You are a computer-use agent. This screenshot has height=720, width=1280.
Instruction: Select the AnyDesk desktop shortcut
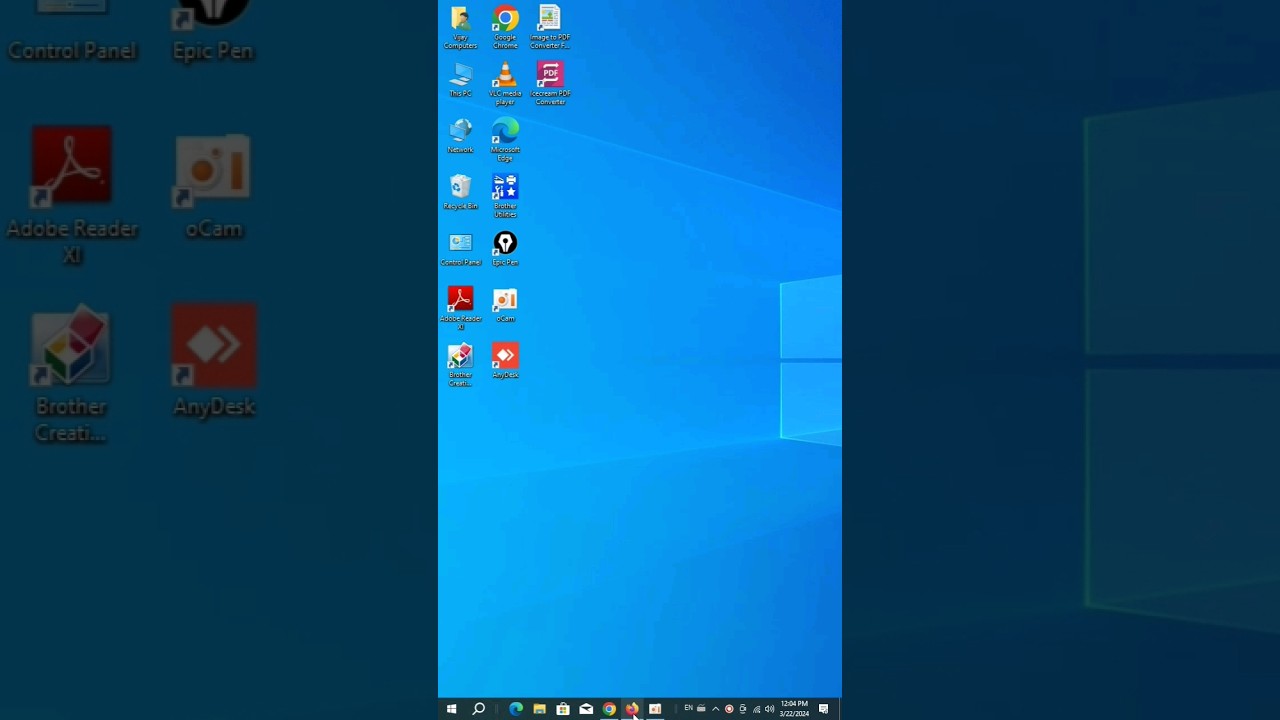click(x=505, y=361)
